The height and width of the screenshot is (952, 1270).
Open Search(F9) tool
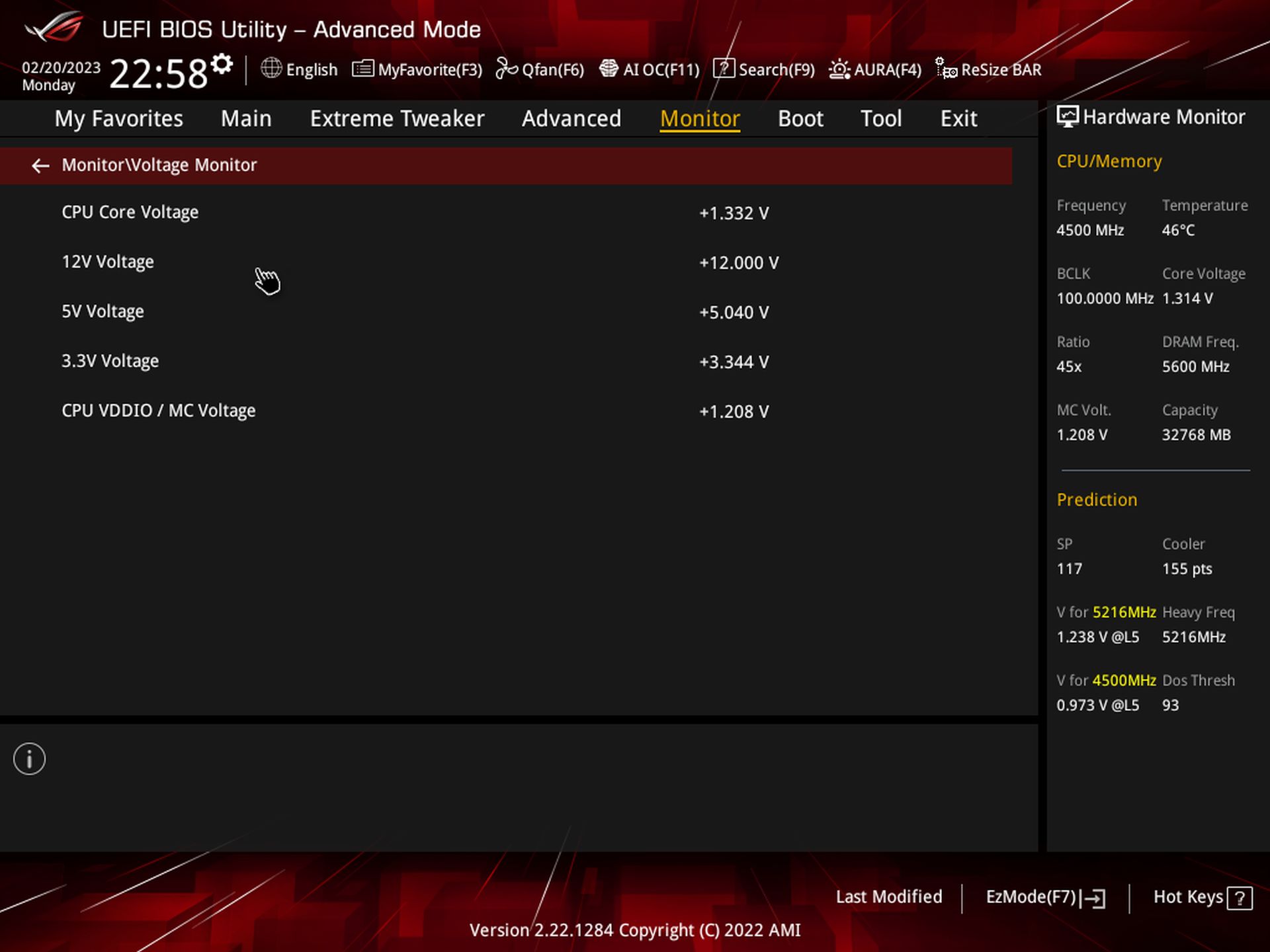click(x=764, y=69)
